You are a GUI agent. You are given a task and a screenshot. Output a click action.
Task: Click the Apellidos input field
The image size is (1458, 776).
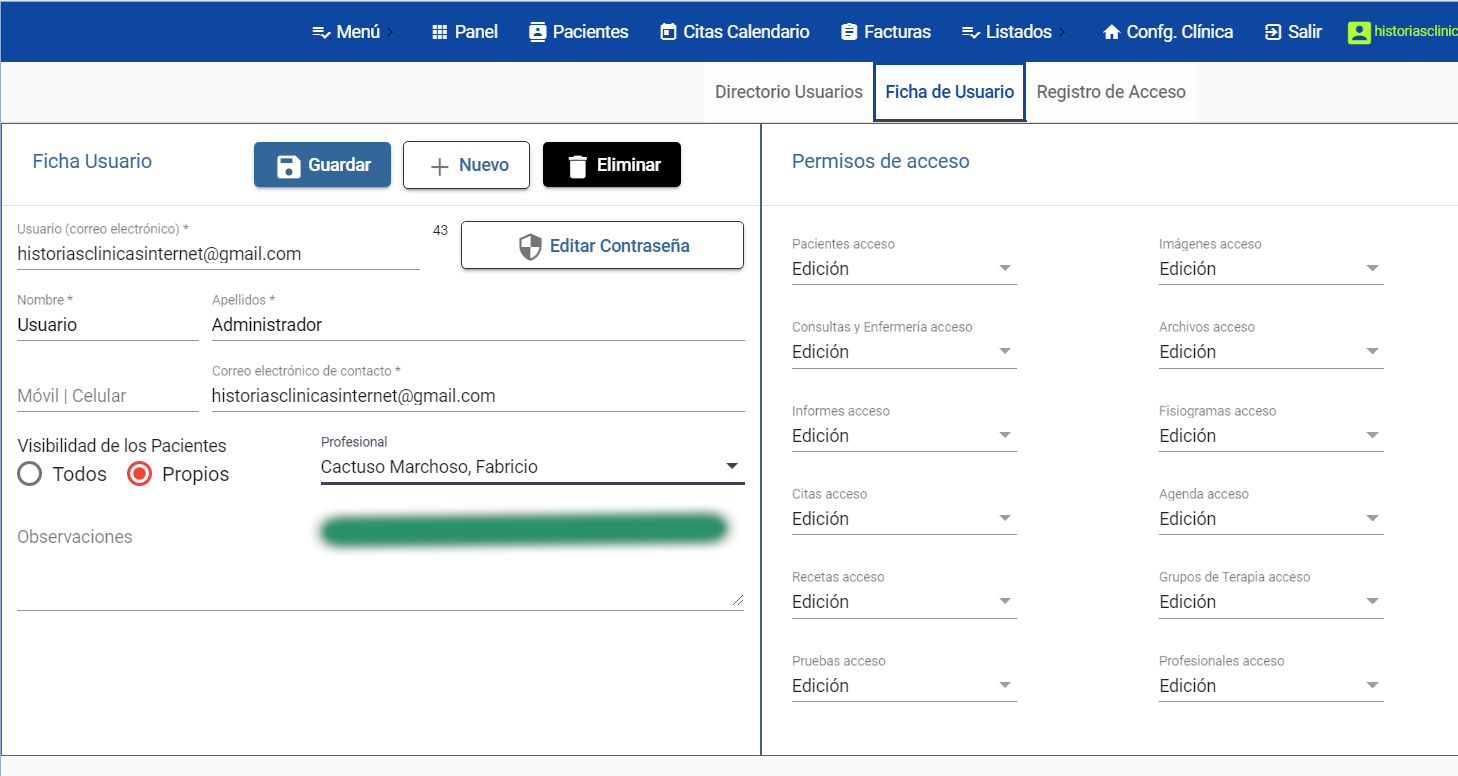pyautogui.click(x=478, y=325)
